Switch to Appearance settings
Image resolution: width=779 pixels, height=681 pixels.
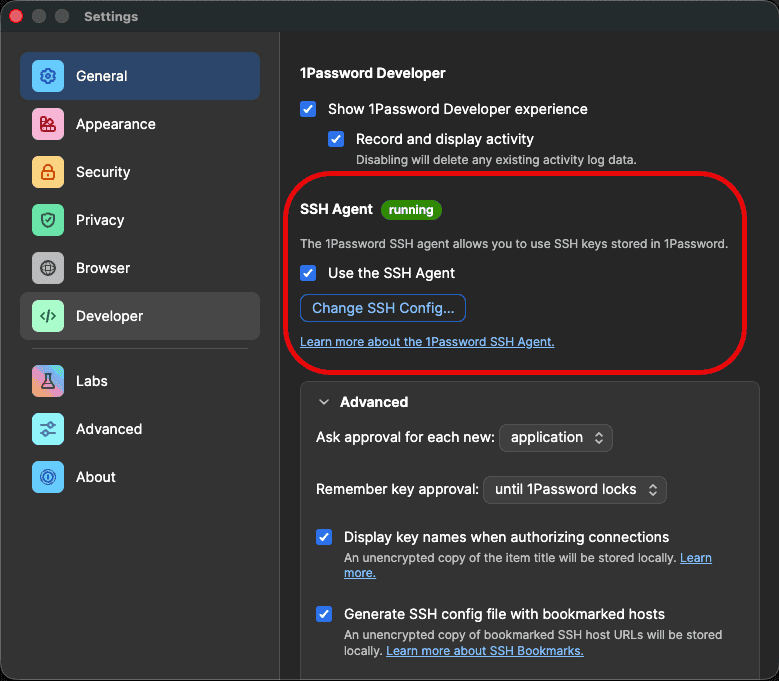[x=140, y=124]
